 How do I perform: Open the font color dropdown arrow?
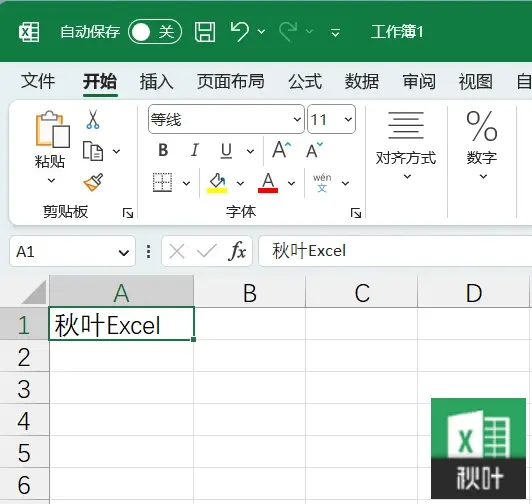point(291,183)
